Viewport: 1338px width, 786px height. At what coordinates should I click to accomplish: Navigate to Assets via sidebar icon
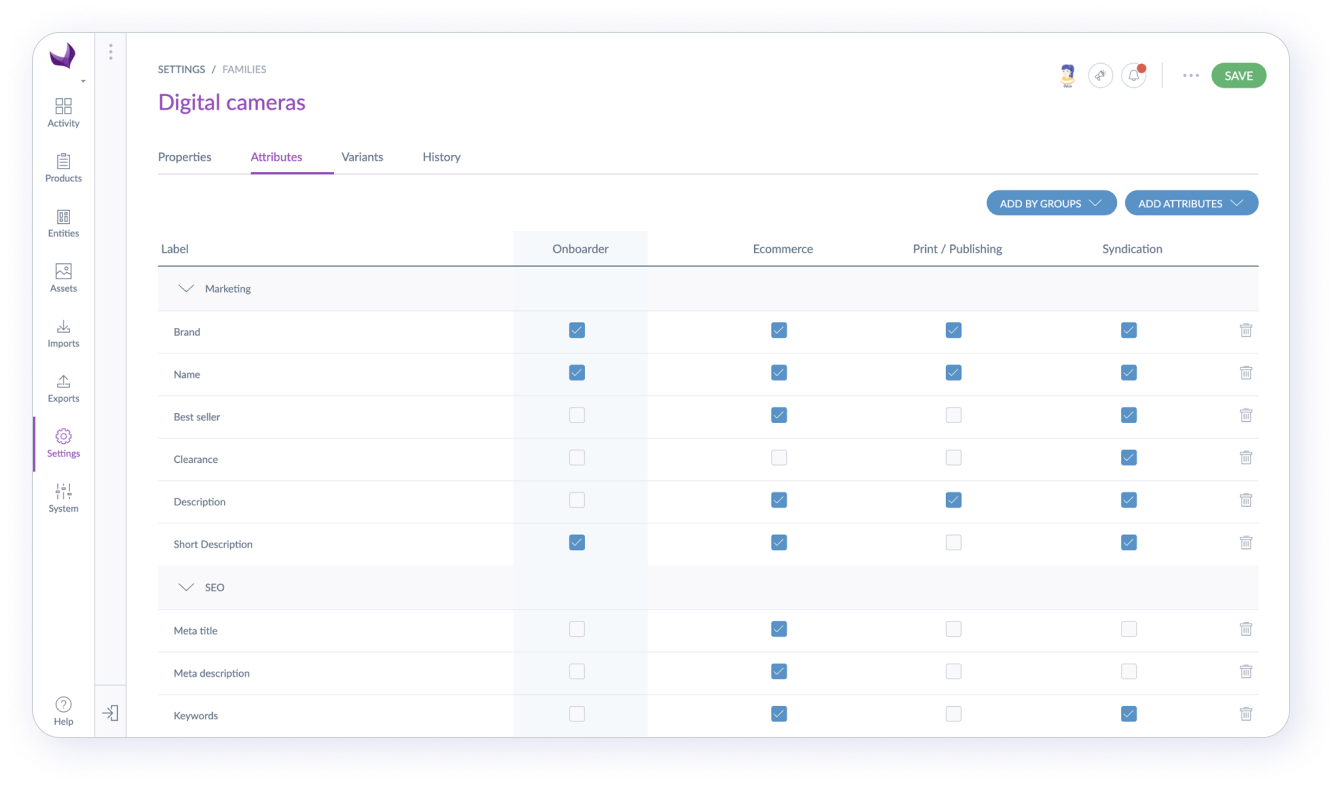click(x=63, y=275)
